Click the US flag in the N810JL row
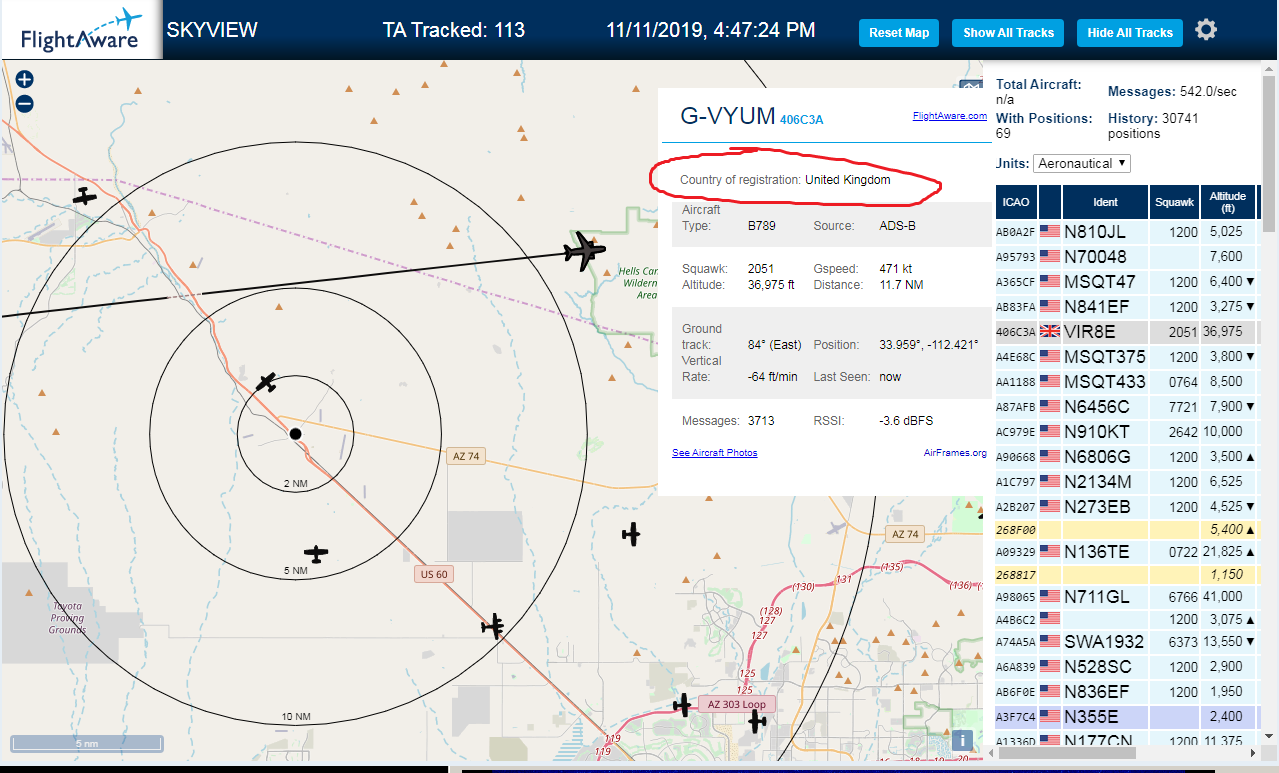The image size is (1279, 773). coord(1049,231)
